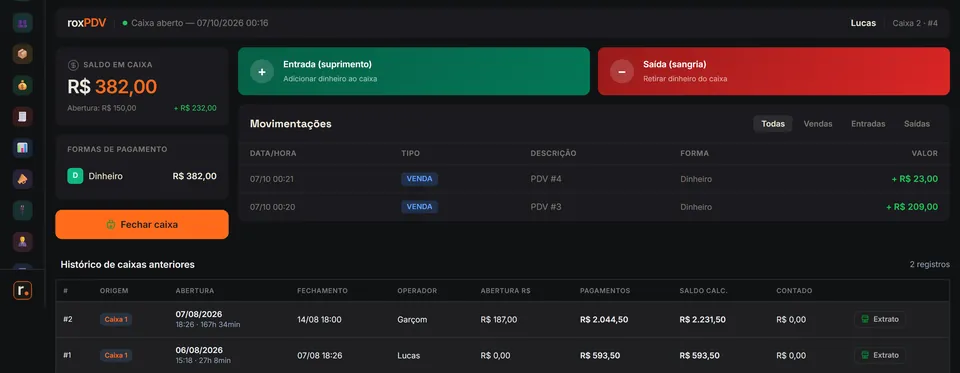Click the DATA/HORA column header

[273, 153]
